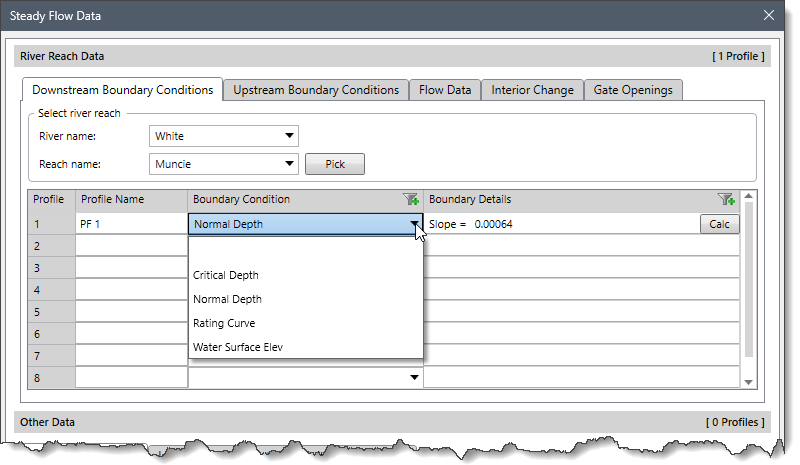Collapse the Normal Depth boundary condition dropdown

click(x=413, y=225)
